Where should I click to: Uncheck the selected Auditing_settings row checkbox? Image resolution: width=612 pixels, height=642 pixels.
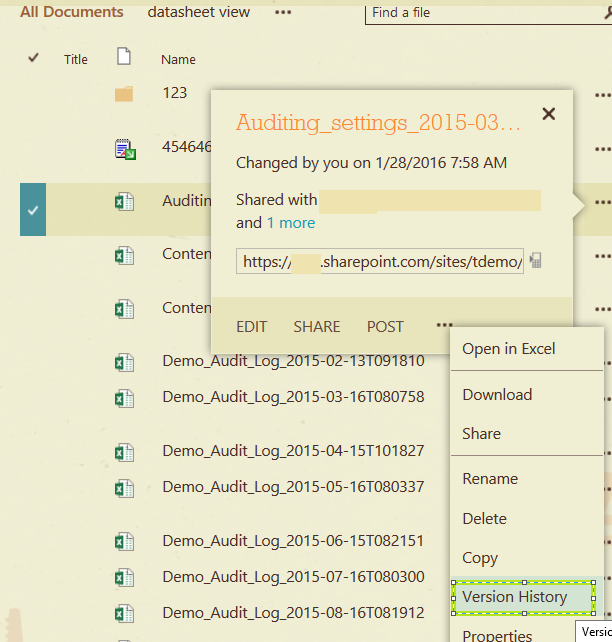(x=33, y=210)
